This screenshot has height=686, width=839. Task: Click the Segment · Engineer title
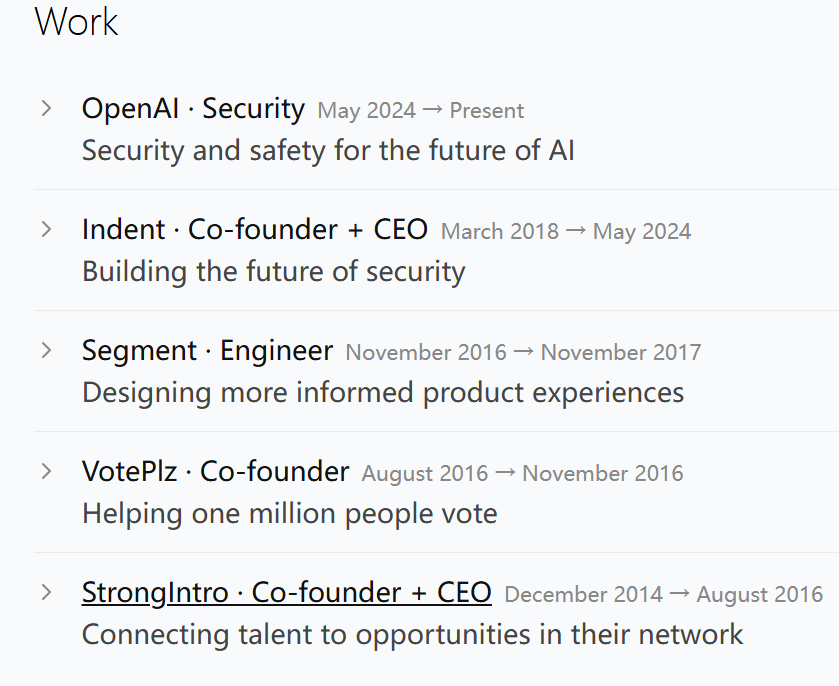pos(207,351)
